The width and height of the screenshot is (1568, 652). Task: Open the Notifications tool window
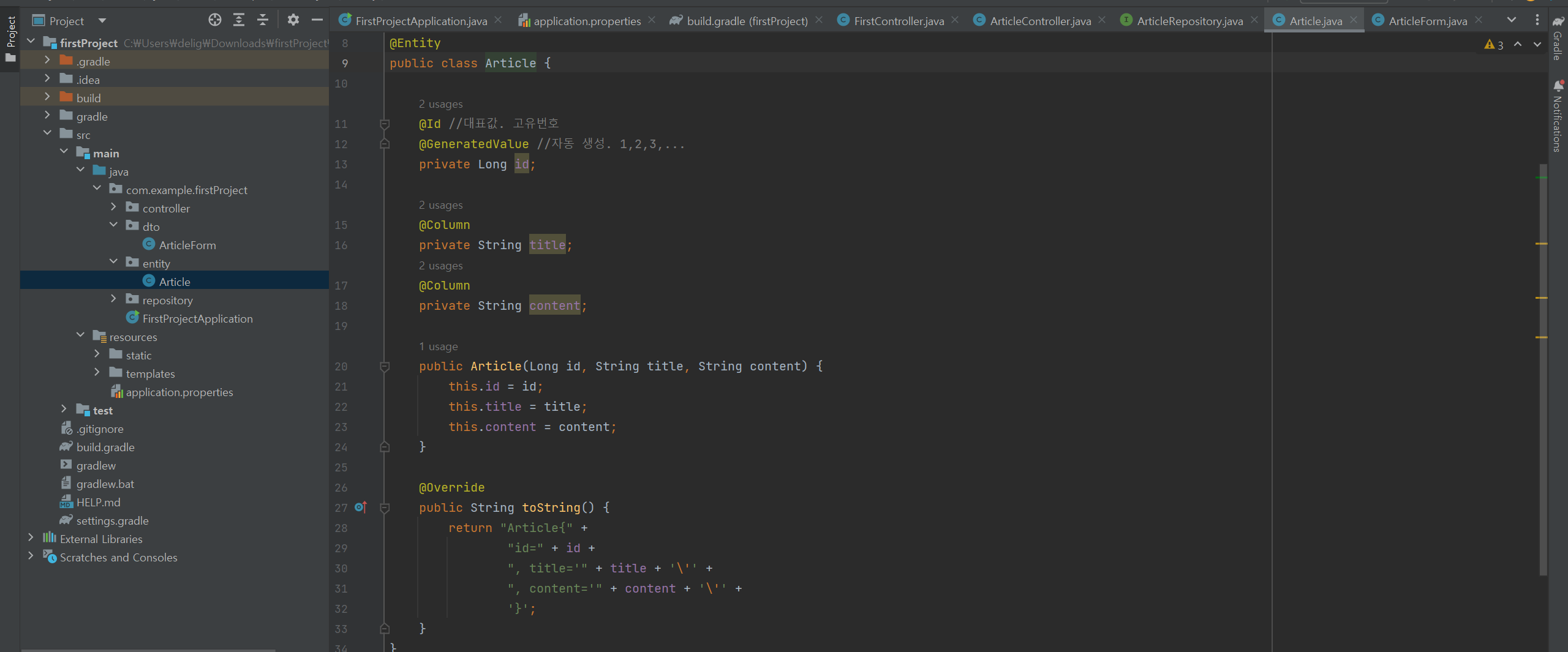click(x=1558, y=116)
